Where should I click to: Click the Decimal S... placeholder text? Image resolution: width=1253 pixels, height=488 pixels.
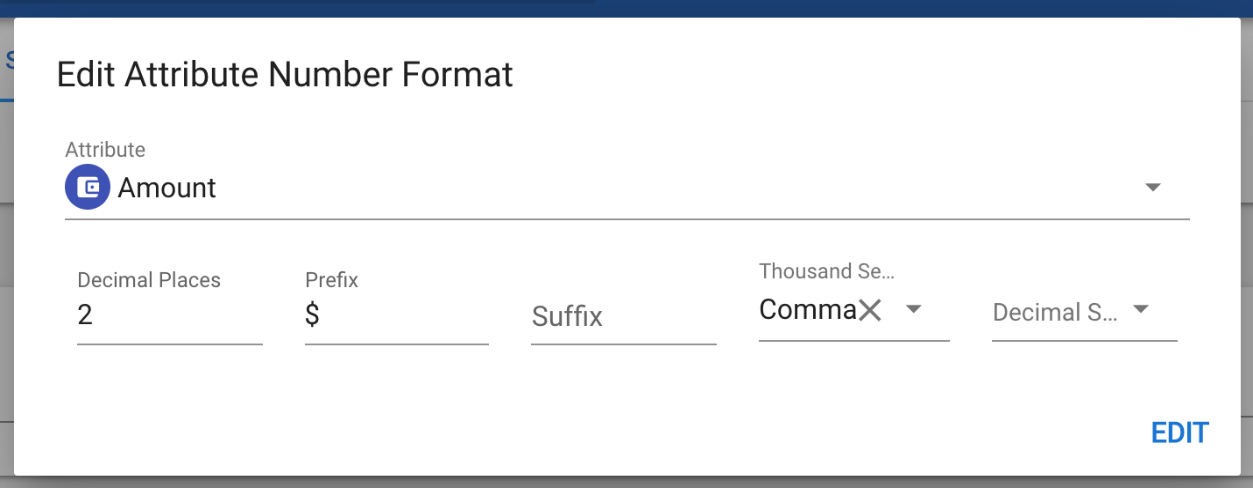1053,313
